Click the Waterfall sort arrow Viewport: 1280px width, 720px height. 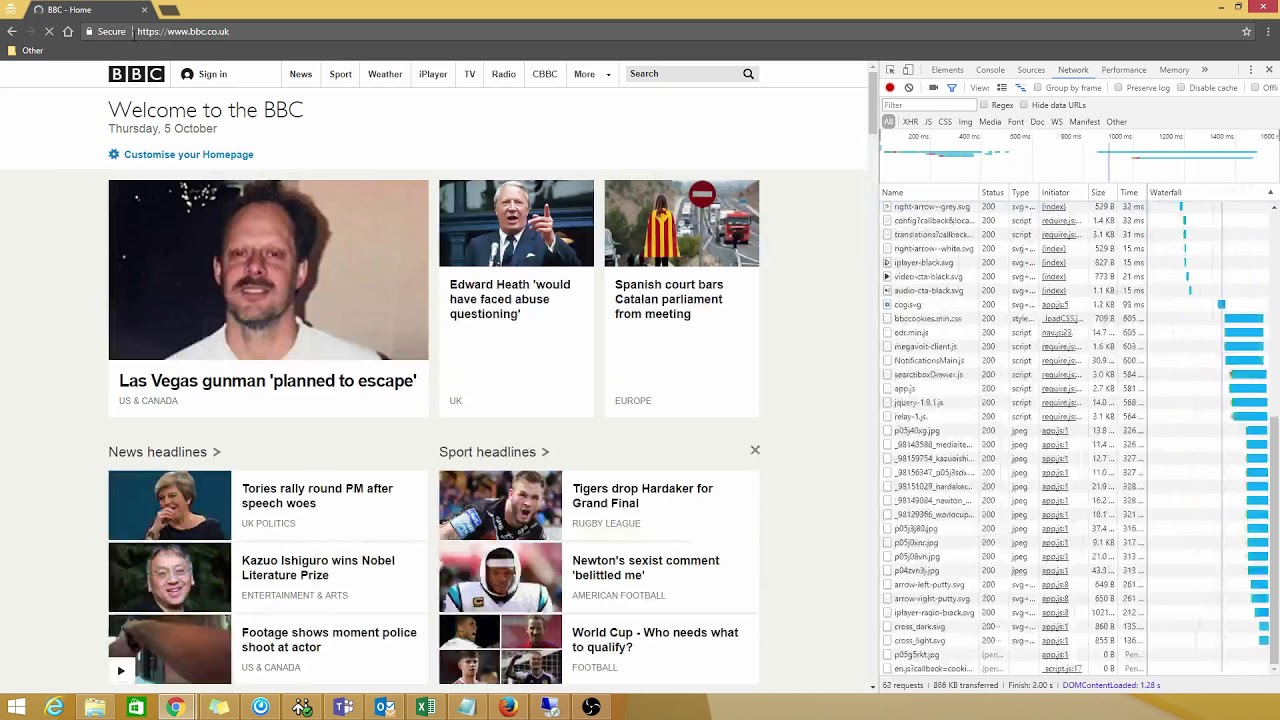pos(1270,193)
